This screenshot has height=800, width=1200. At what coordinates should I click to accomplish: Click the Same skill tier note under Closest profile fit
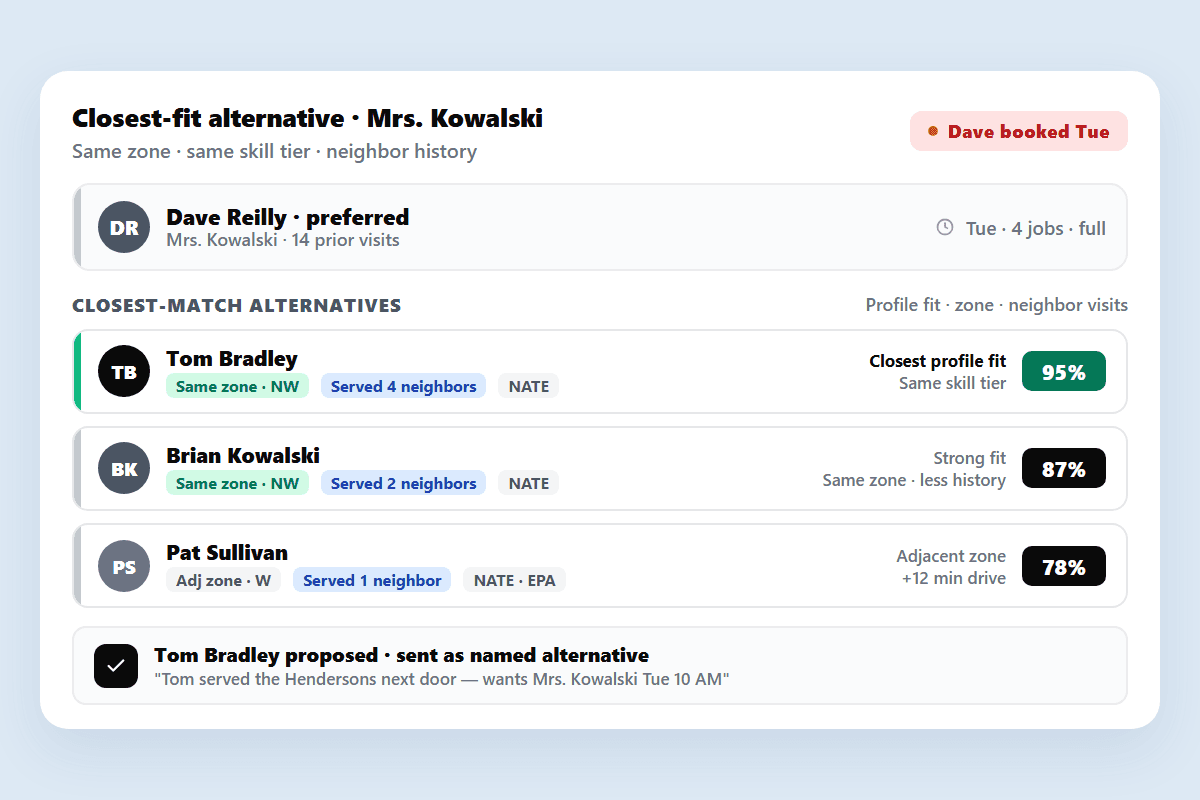(952, 383)
